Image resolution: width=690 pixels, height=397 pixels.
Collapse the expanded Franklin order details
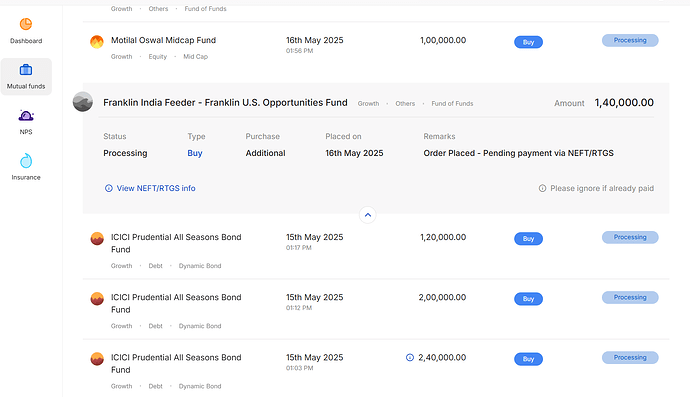pyautogui.click(x=368, y=215)
